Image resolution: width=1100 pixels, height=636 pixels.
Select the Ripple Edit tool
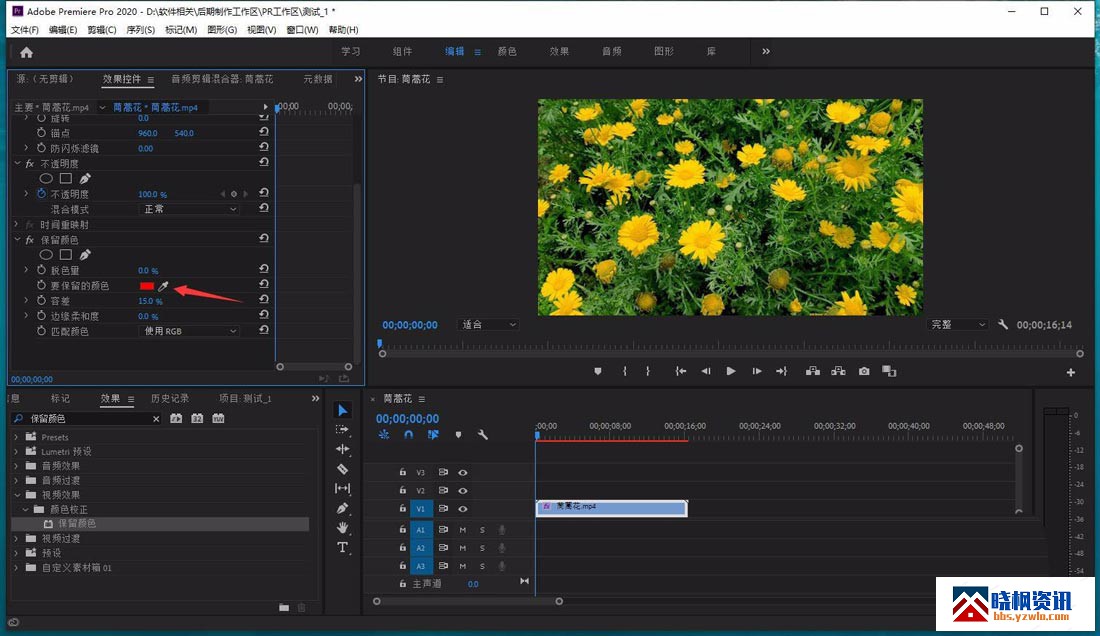coord(342,449)
